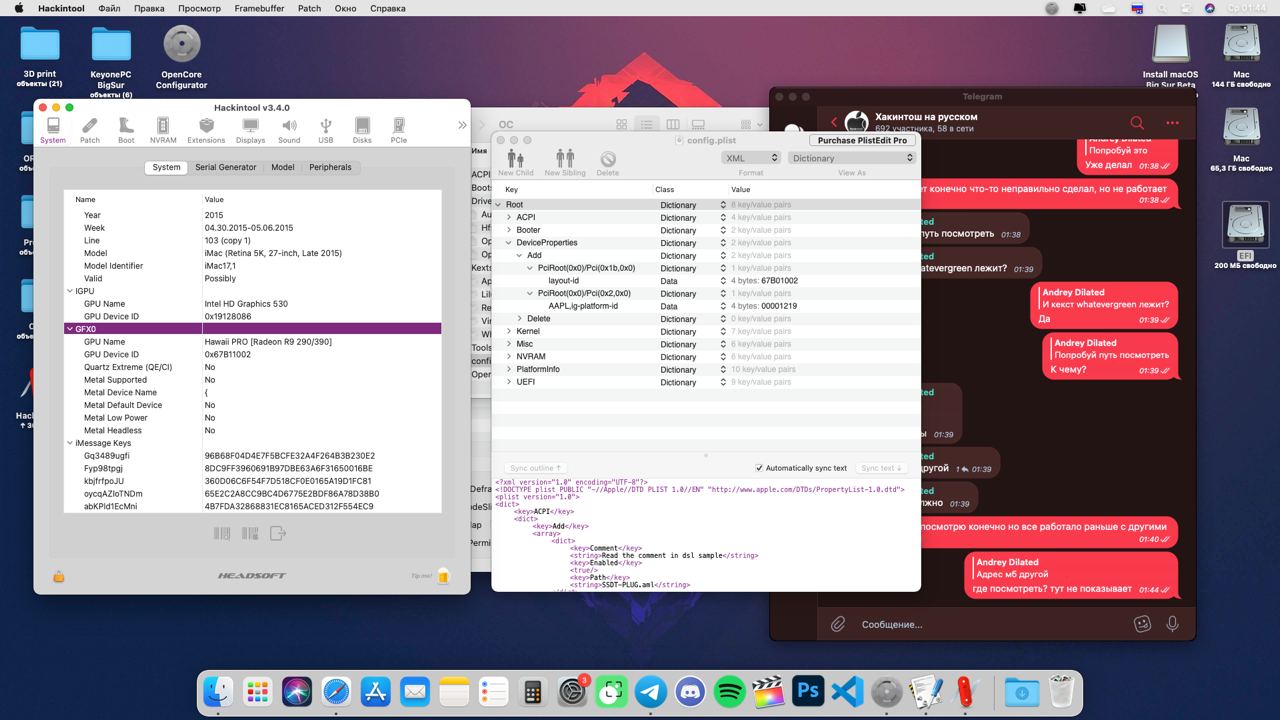
Task: Open Discord from the Dock
Action: click(x=690, y=692)
